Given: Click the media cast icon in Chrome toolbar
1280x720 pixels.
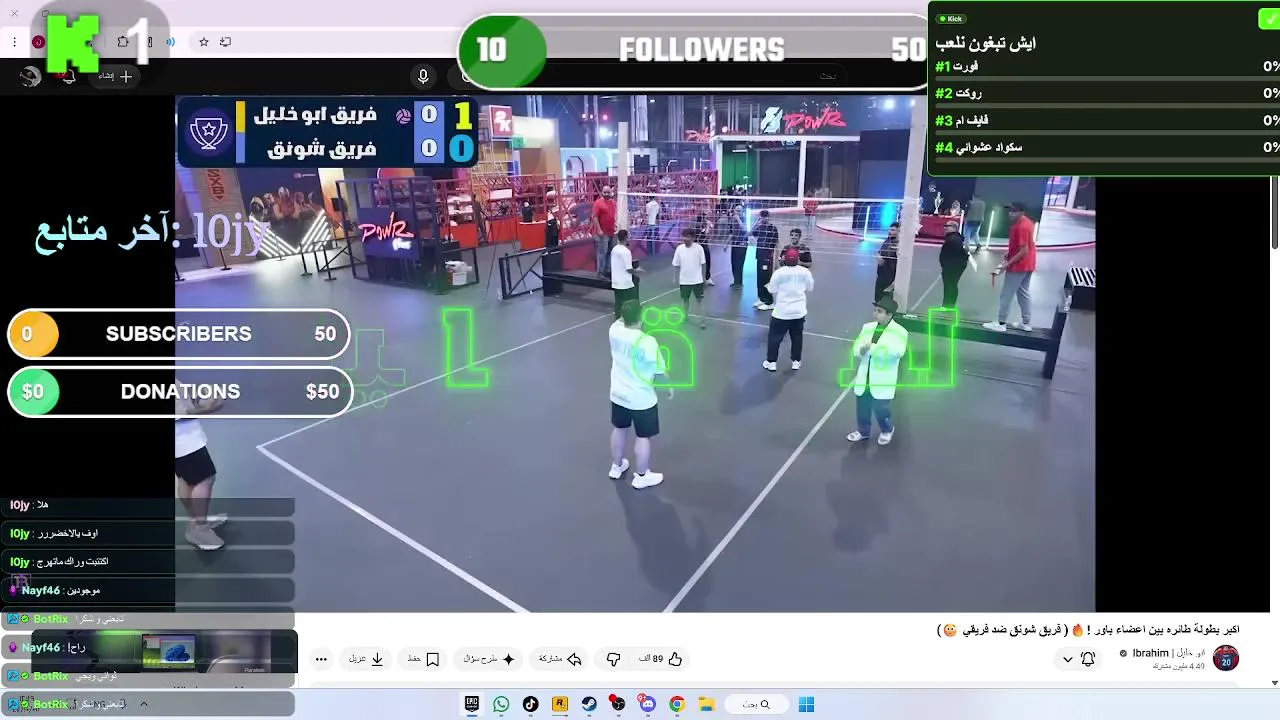Looking at the screenshot, I should tap(171, 42).
